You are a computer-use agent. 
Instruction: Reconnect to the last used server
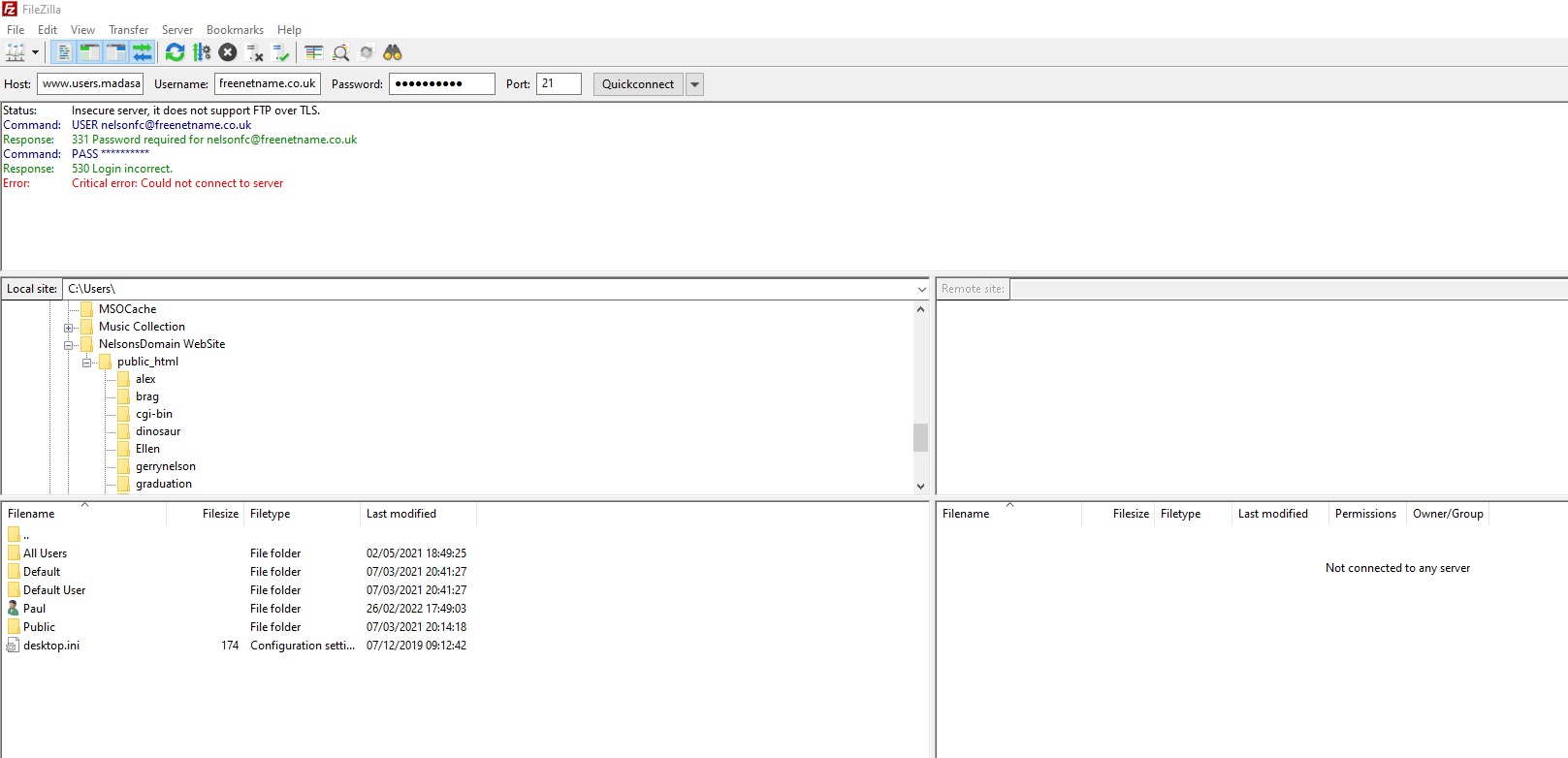(281, 52)
